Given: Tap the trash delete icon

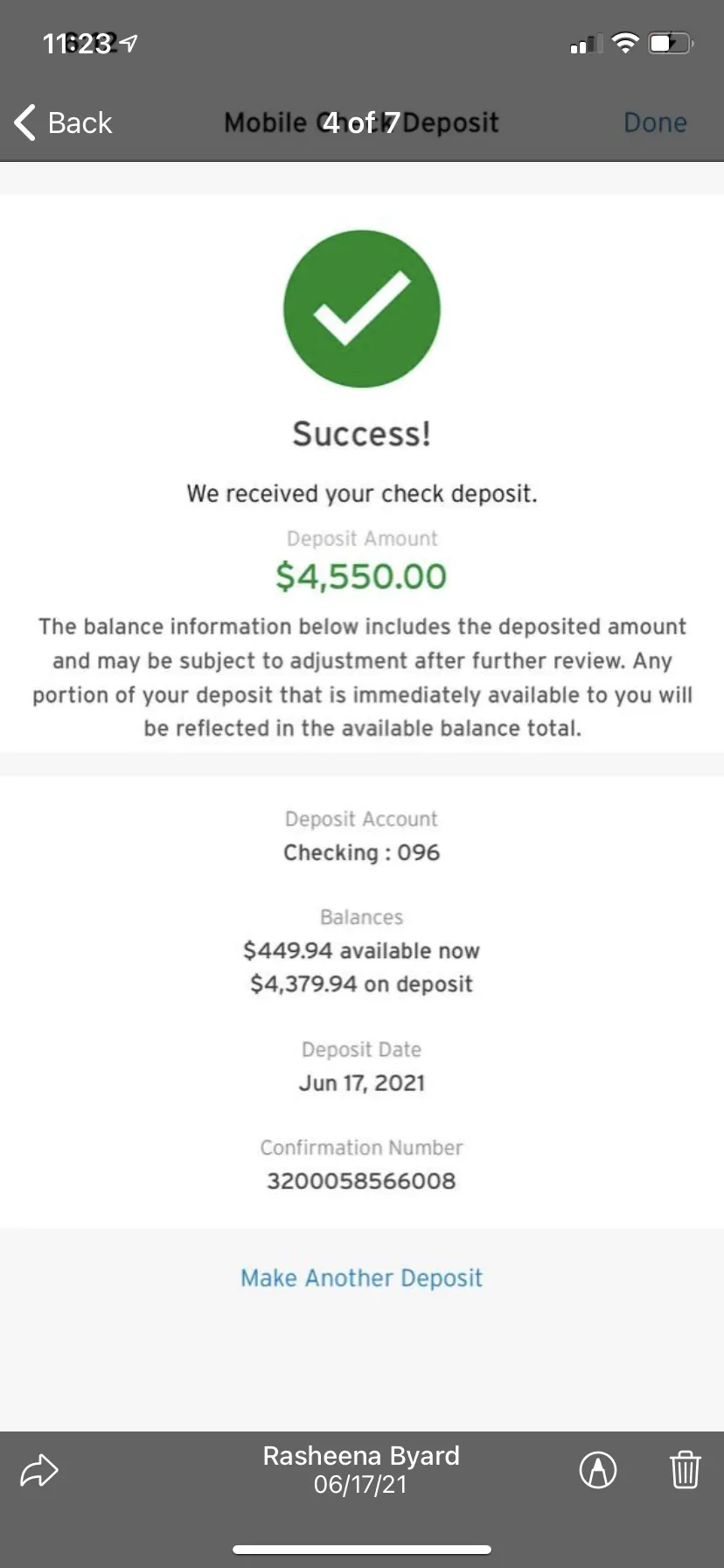Looking at the screenshot, I should [686, 1470].
